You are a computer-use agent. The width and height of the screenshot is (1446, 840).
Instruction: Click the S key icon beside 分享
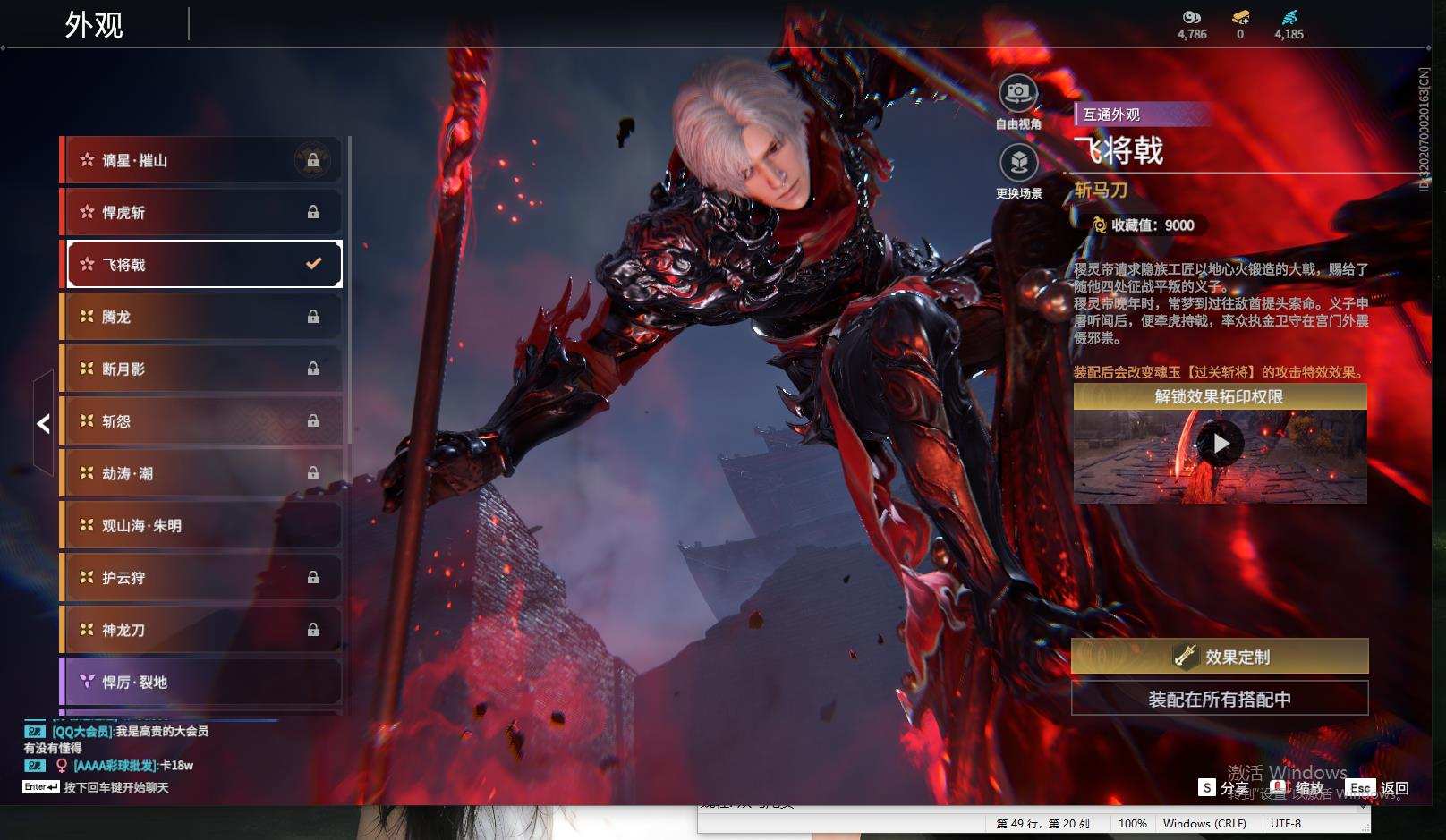coord(1207,787)
